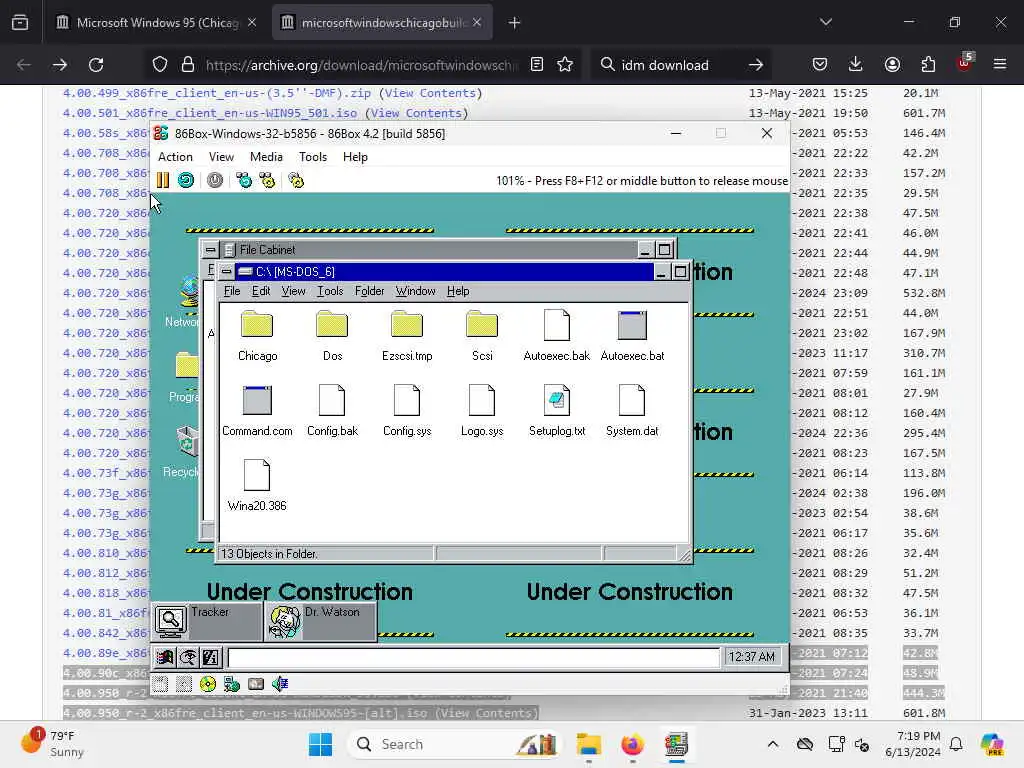Click the Dr. Watson taskbar button
The width and height of the screenshot is (1024, 768).
pyautogui.click(x=321, y=621)
